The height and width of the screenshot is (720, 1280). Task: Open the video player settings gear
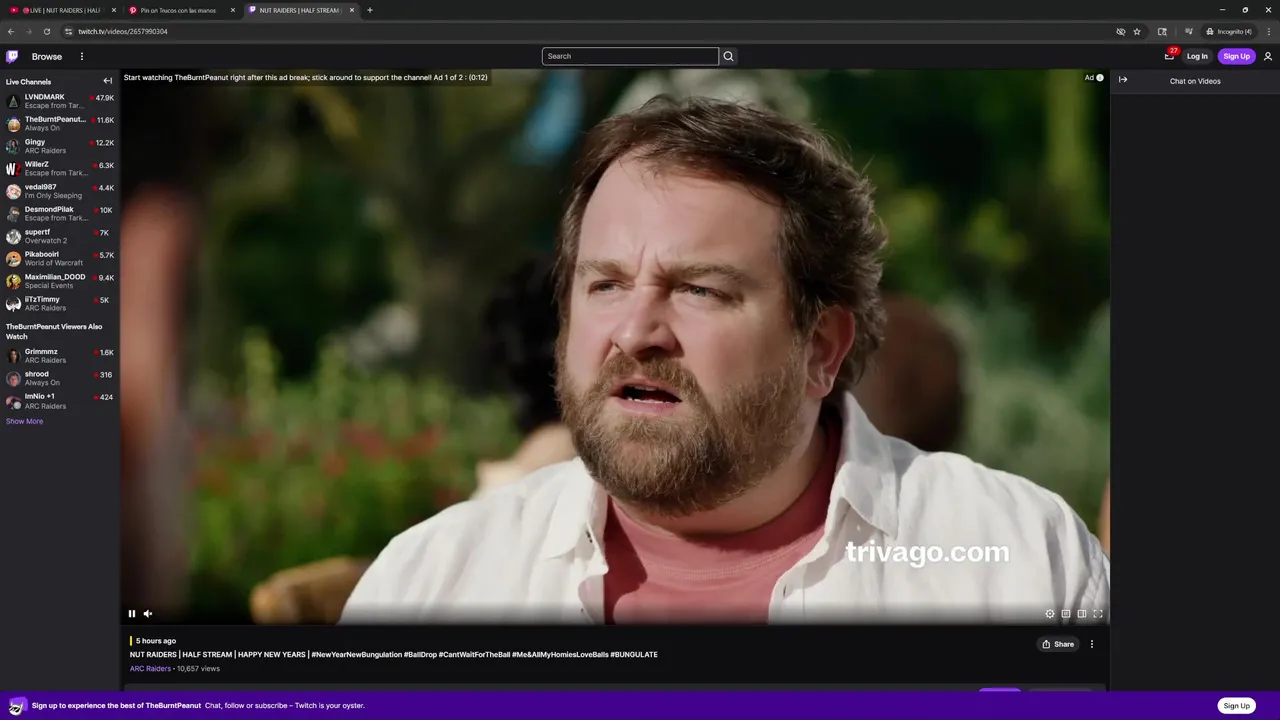pyautogui.click(x=1050, y=614)
